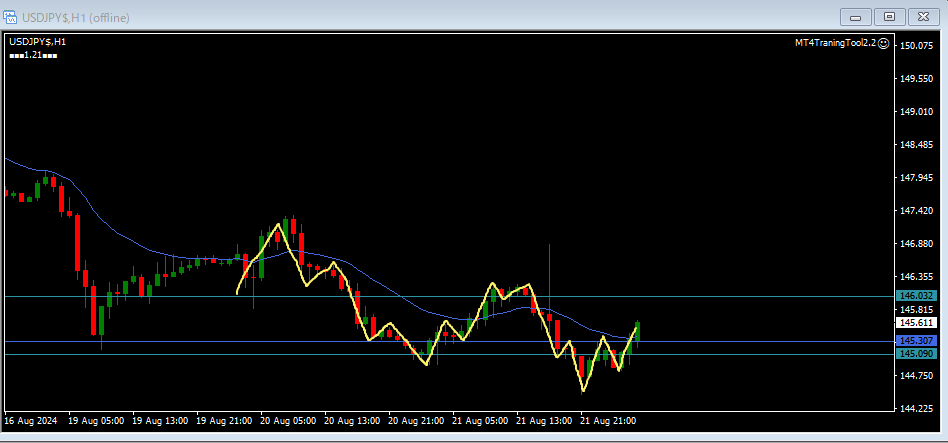
Task: Click the 146.032 price level tag
Action: click(916, 296)
